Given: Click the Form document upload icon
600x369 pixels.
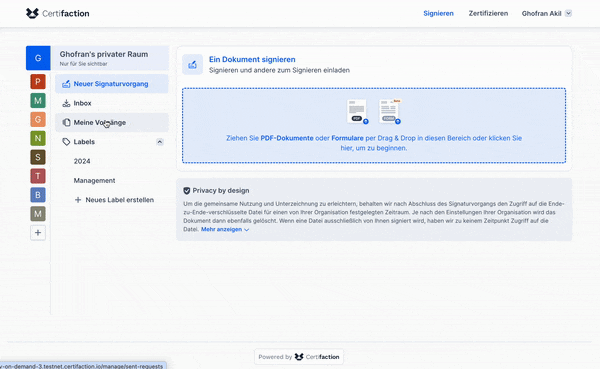Looking at the screenshot, I should point(390,112).
